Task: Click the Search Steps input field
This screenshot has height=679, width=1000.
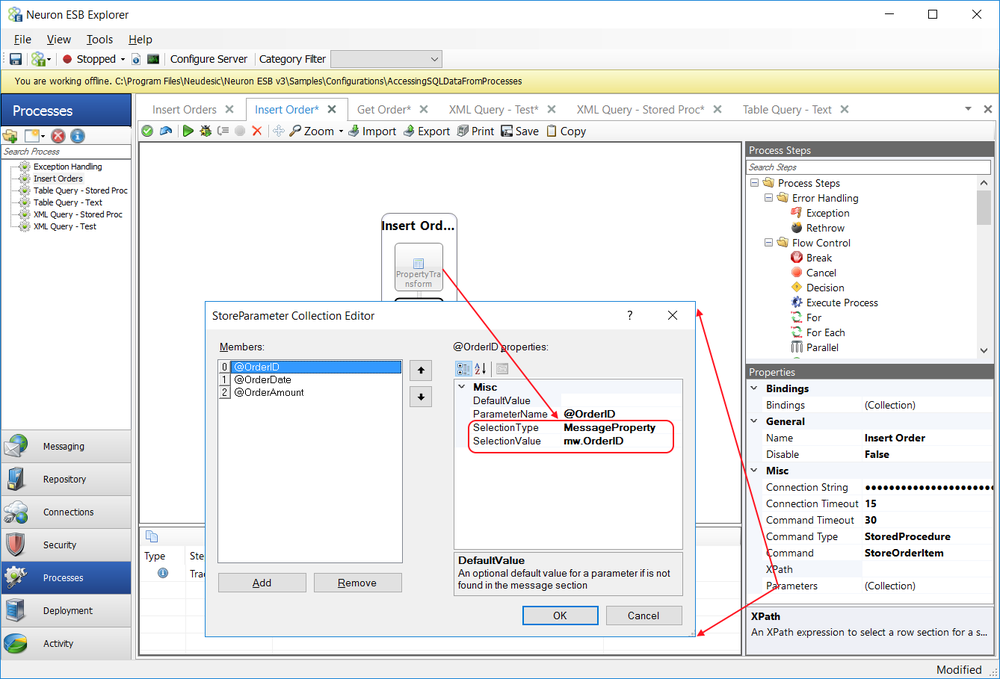Action: point(868,167)
